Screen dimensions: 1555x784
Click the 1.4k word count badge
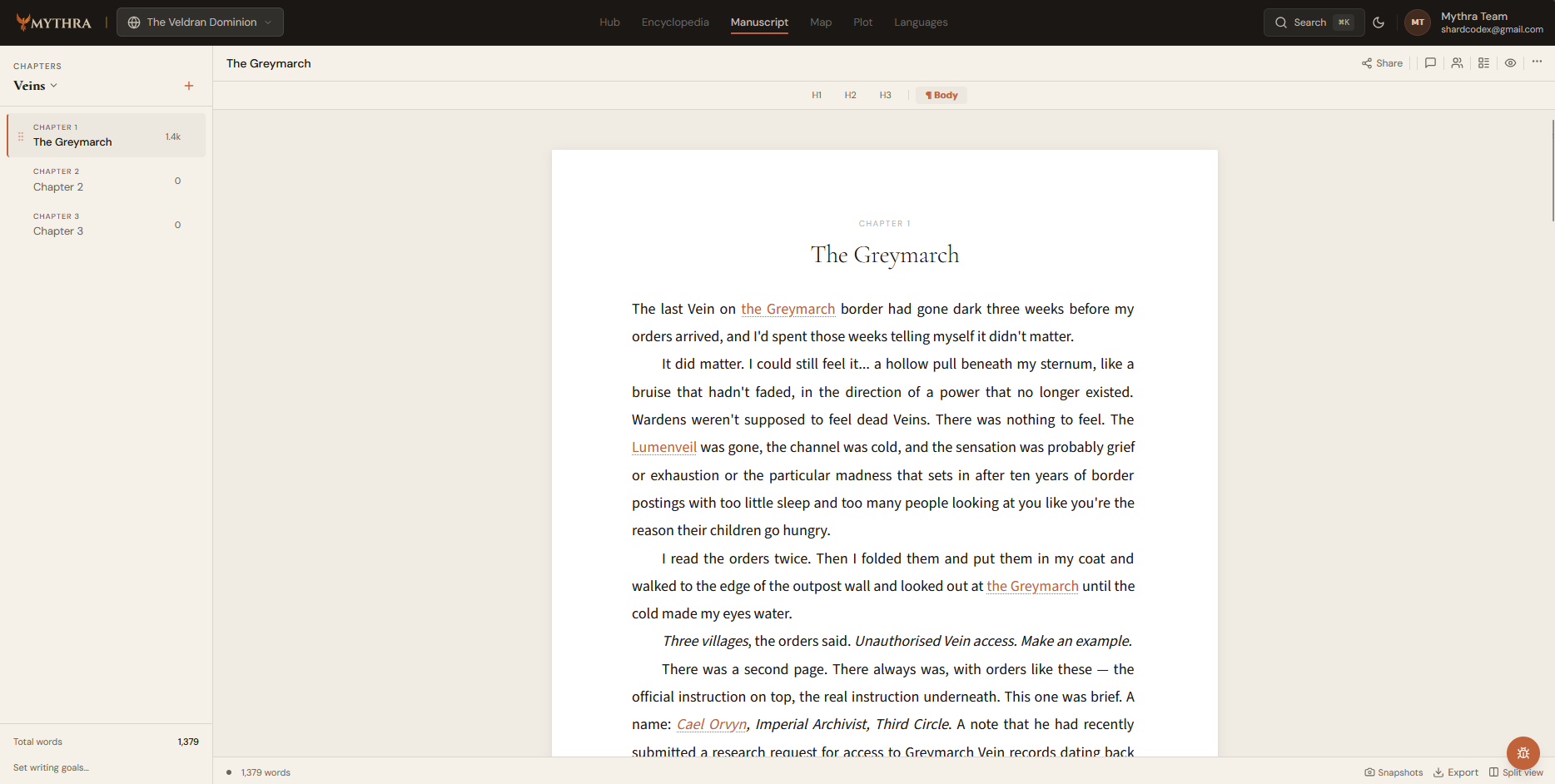coord(172,136)
